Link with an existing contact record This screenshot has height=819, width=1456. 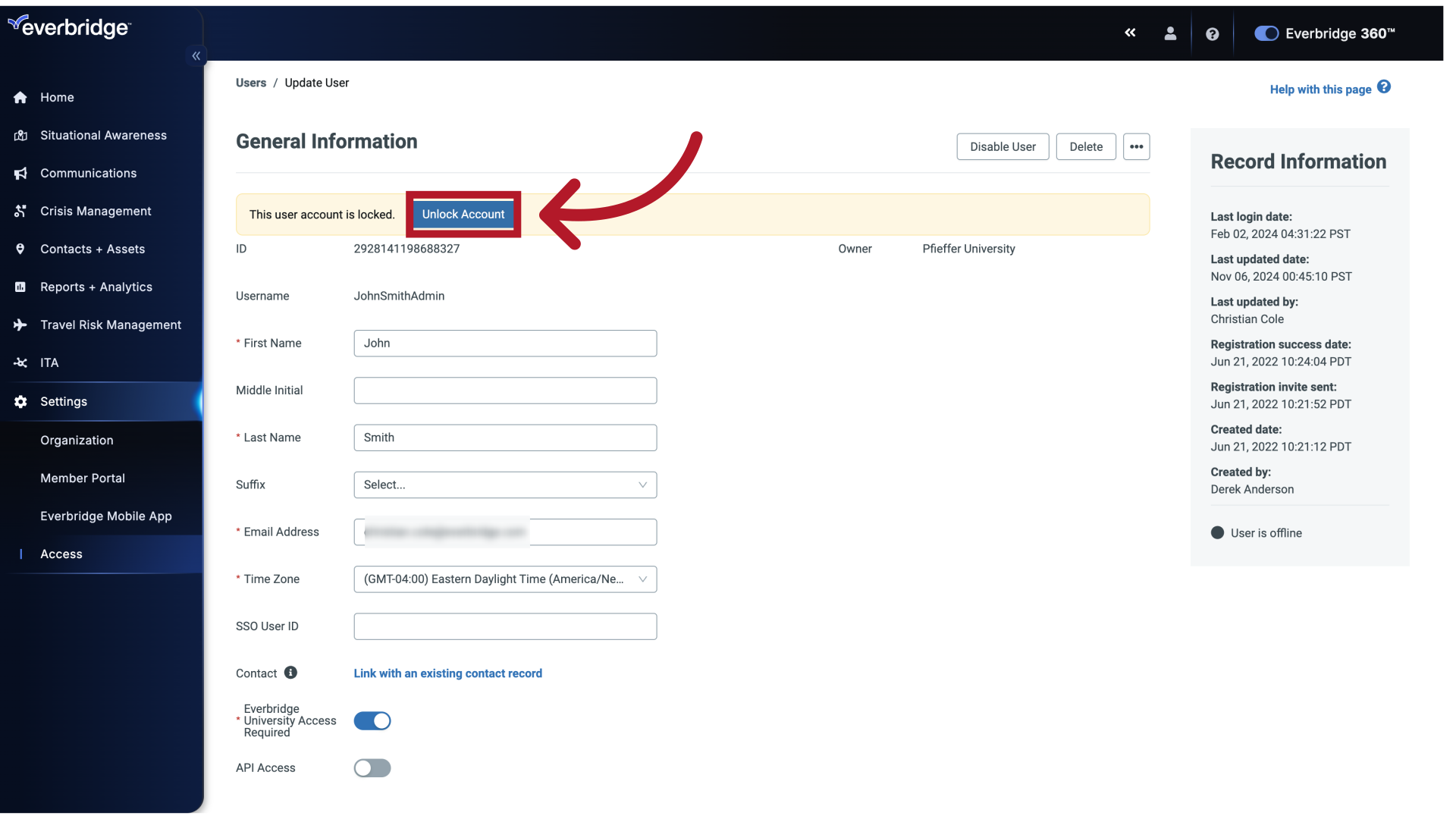[448, 673]
